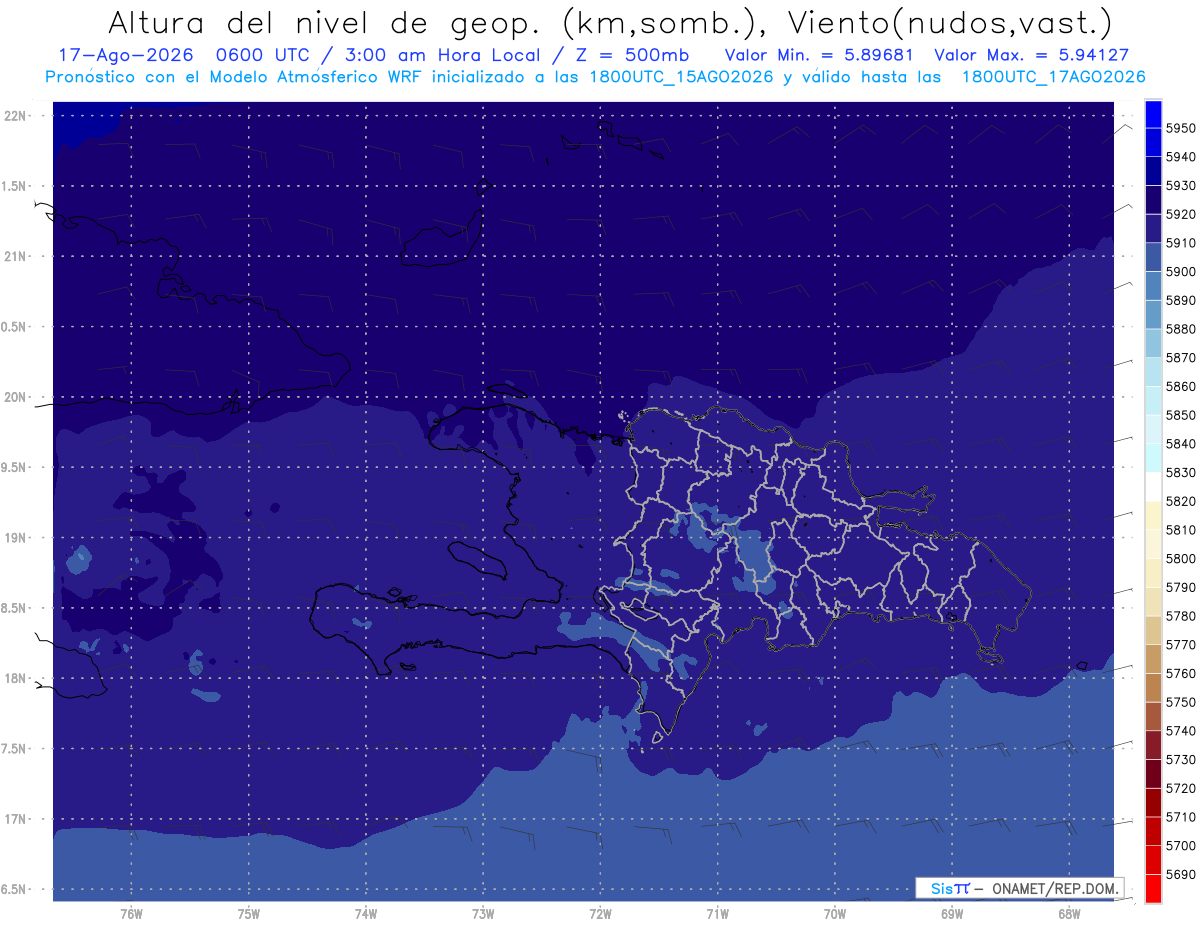Click latitude label '7.5N'

[x=15, y=749]
